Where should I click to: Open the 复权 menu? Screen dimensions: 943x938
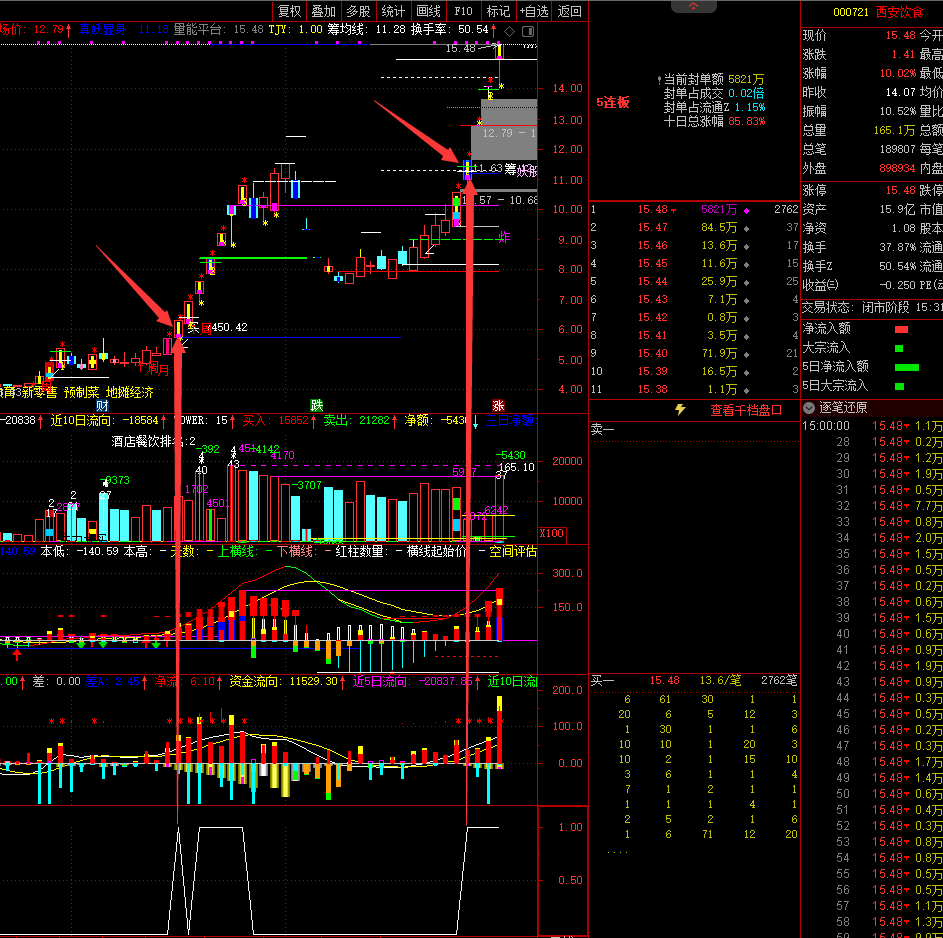click(289, 11)
